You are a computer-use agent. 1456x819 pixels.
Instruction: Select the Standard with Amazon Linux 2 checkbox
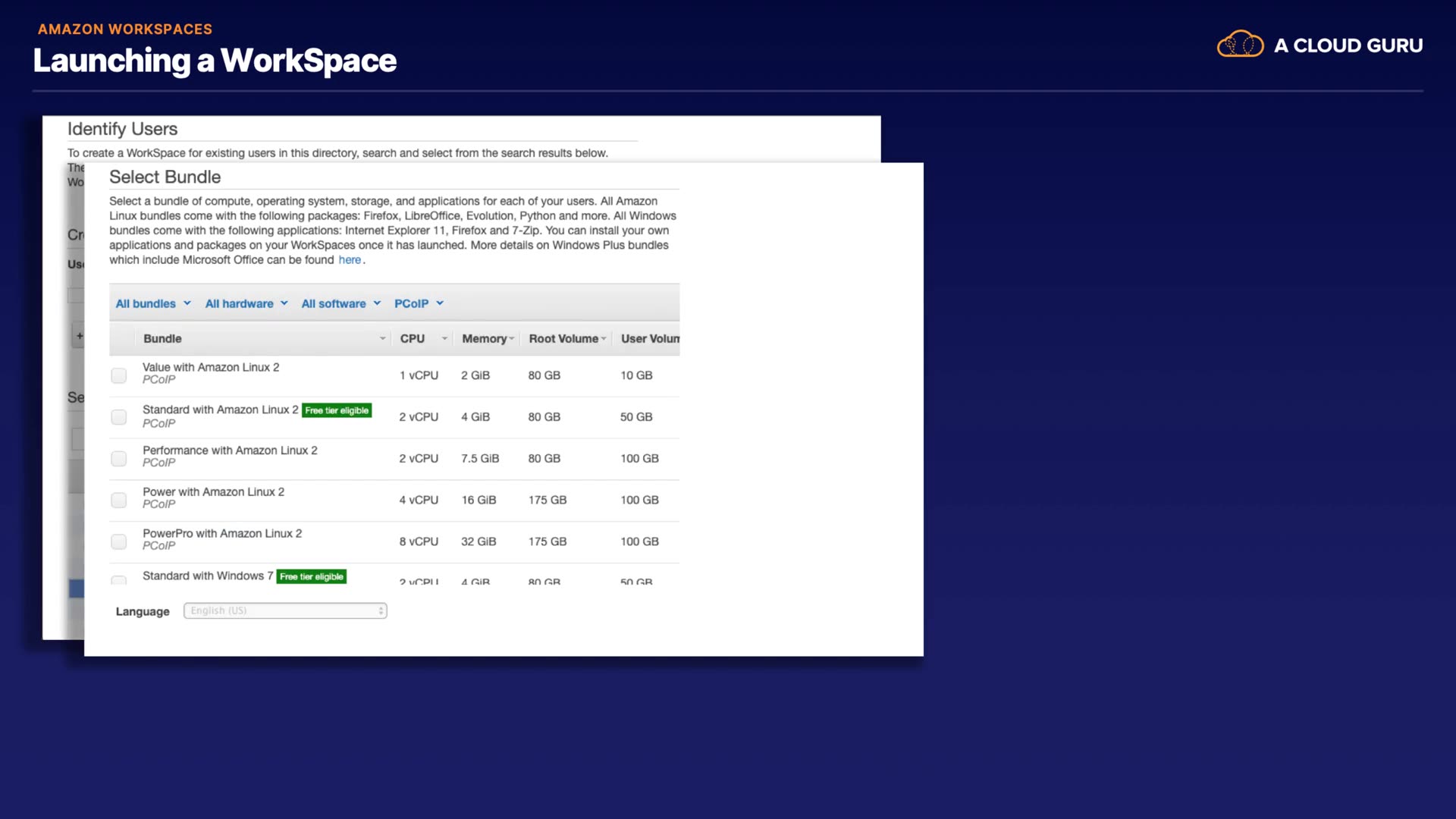pyautogui.click(x=119, y=417)
